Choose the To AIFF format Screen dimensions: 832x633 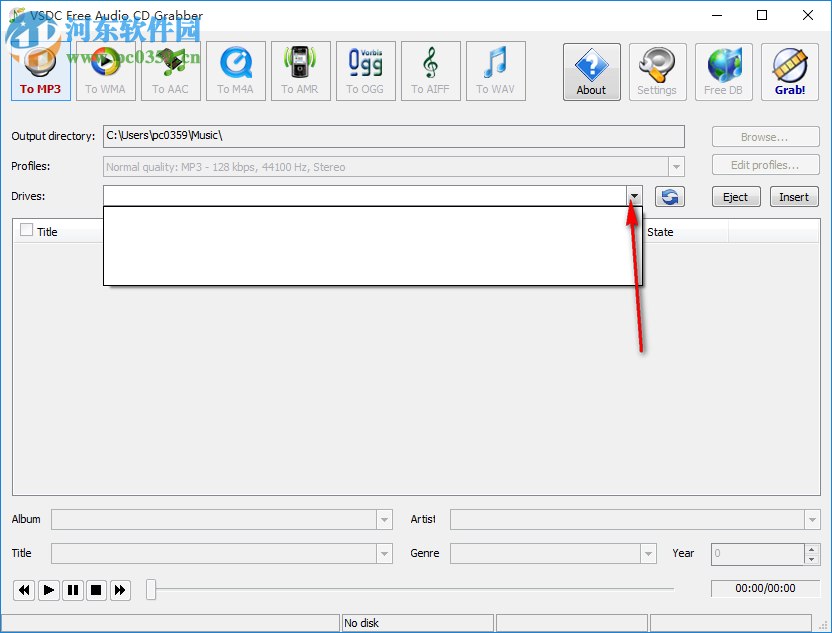(430, 70)
